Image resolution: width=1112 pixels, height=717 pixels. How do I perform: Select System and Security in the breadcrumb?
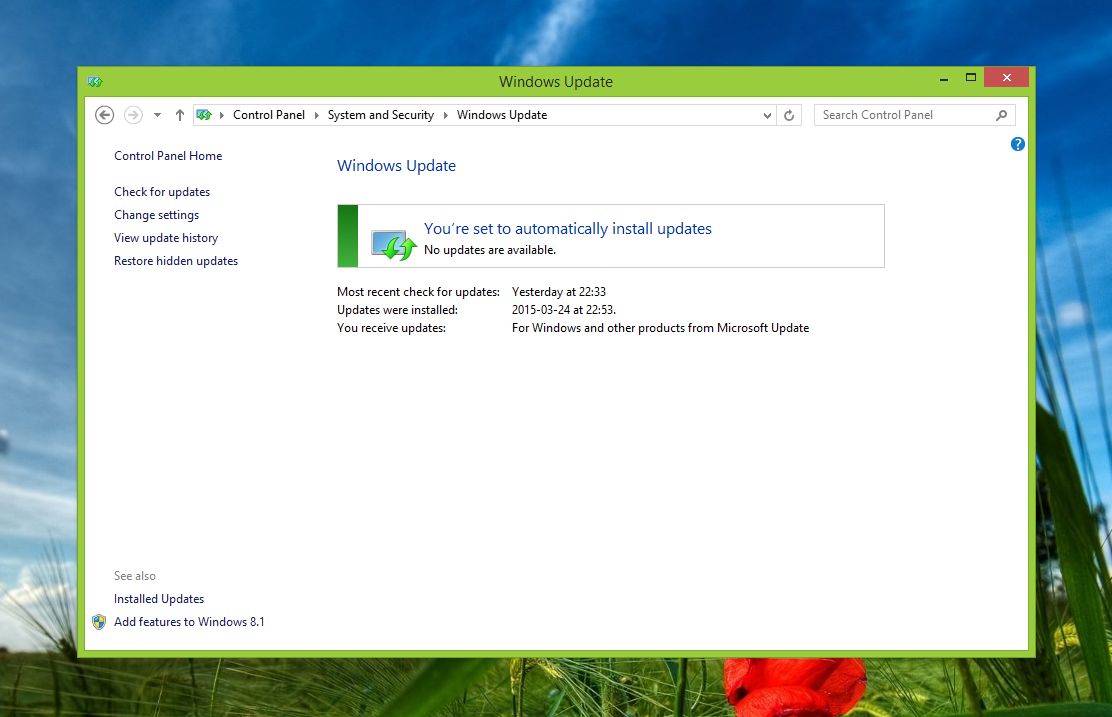point(380,115)
